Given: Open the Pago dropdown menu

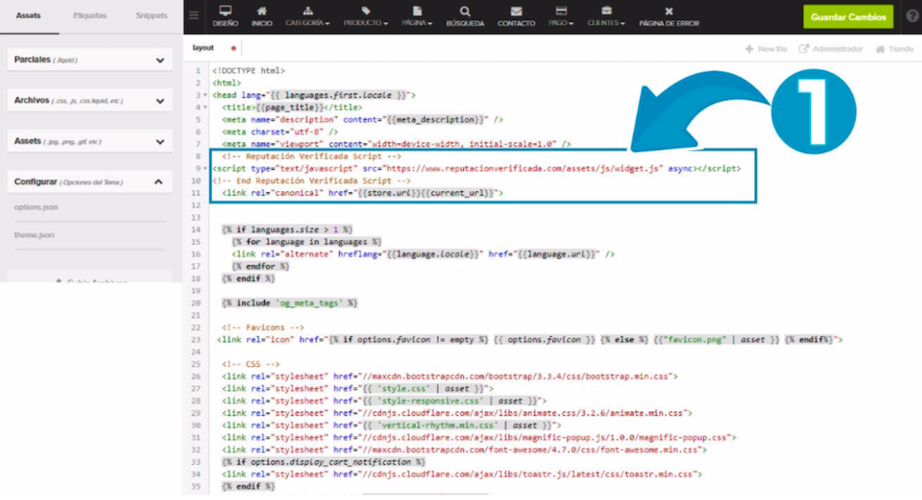Looking at the screenshot, I should click(x=561, y=16).
